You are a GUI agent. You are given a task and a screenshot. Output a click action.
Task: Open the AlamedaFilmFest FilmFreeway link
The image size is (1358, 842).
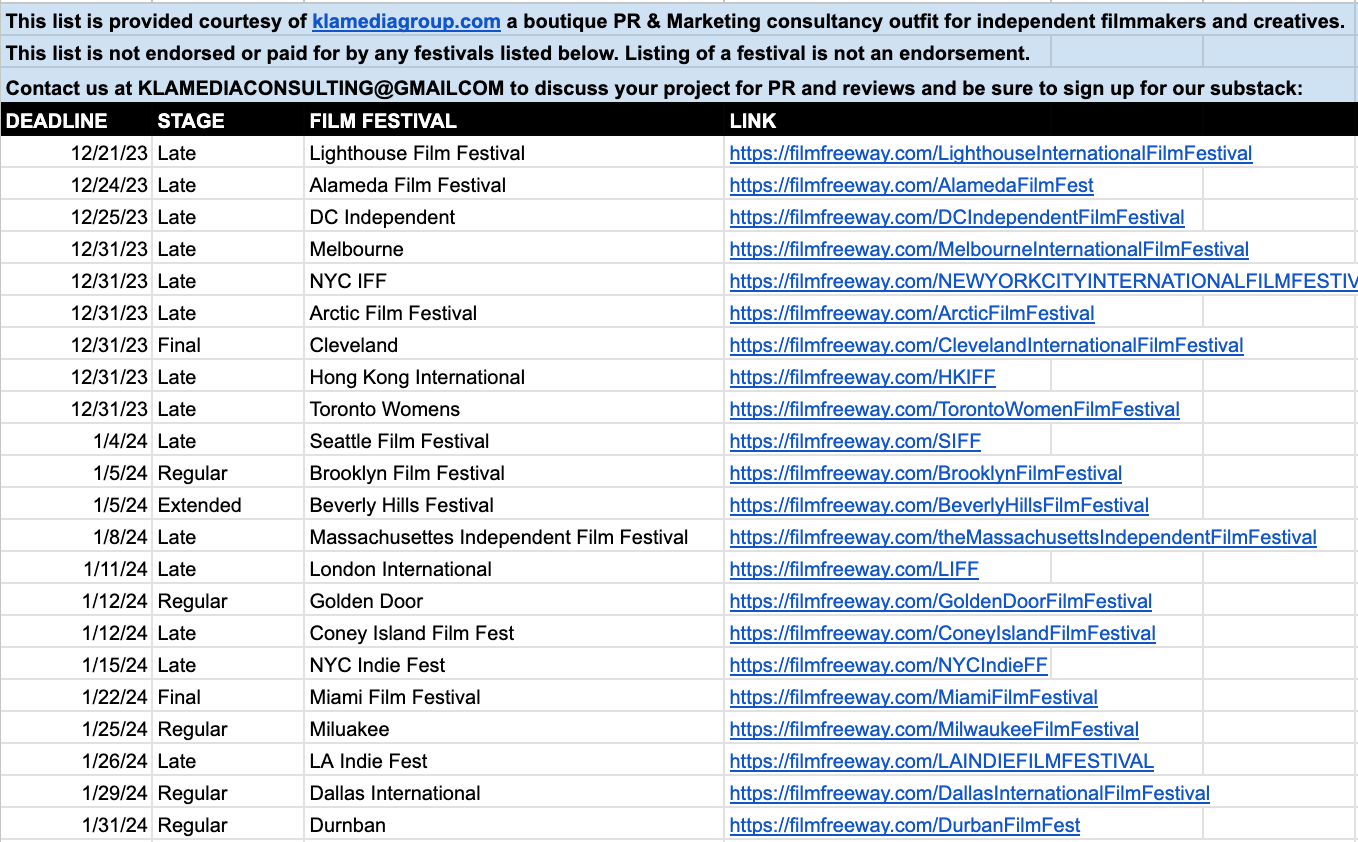tap(912, 185)
